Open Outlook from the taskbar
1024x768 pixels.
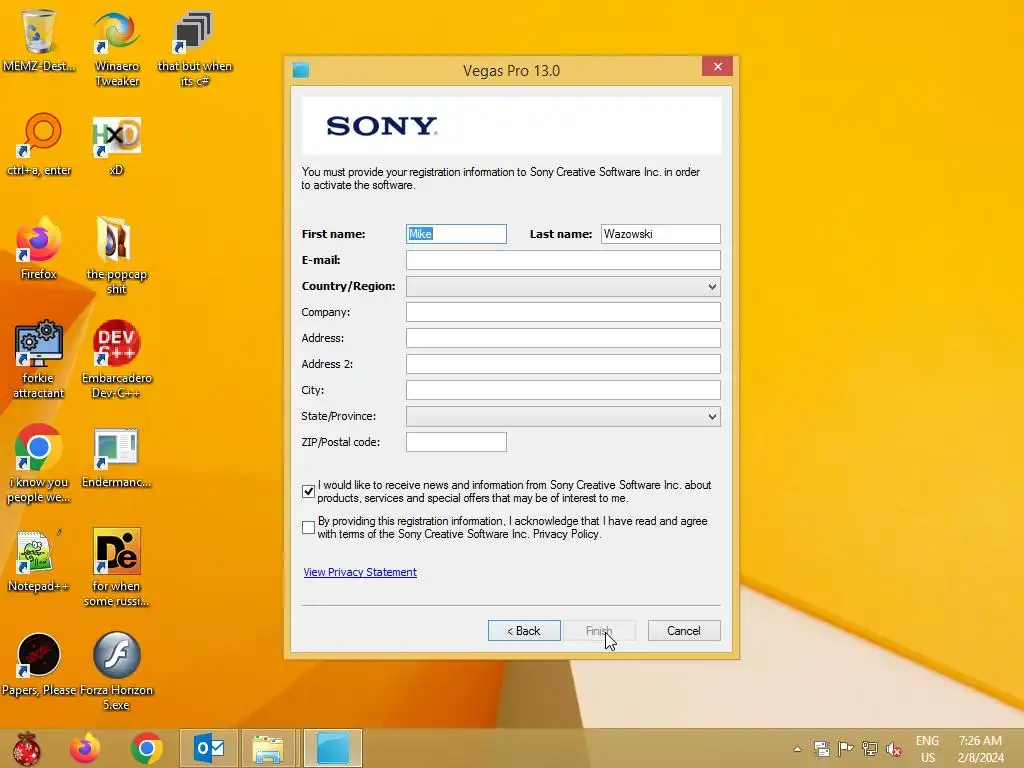[209, 748]
